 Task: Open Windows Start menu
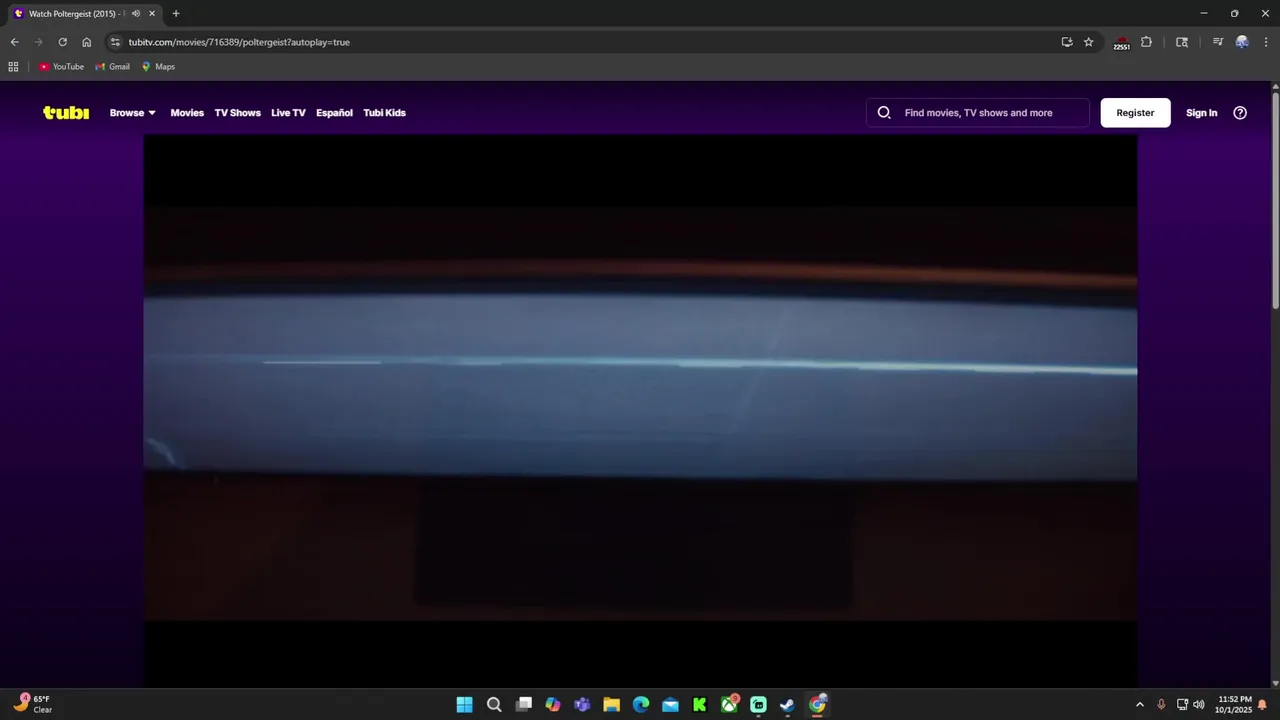464,705
